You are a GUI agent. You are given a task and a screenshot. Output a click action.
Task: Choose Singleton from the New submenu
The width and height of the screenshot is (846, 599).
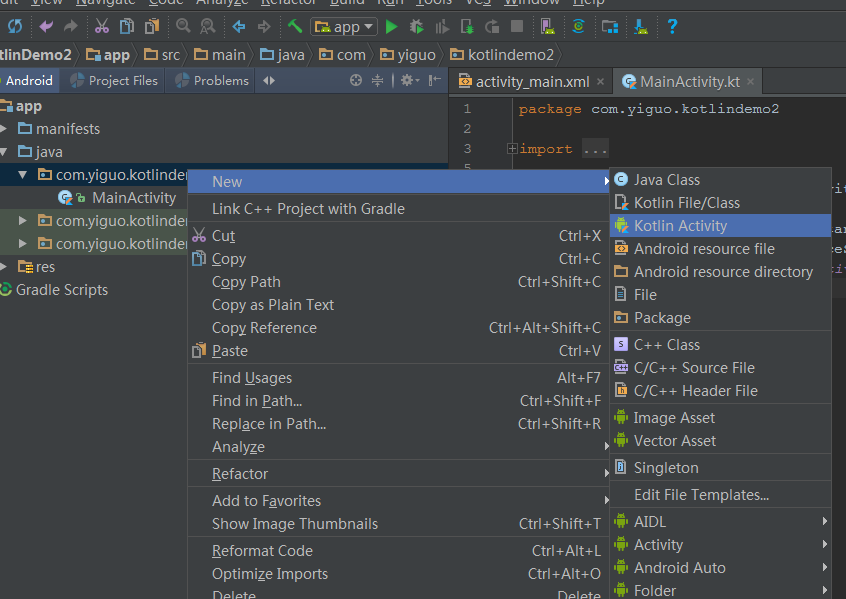[x=720, y=468]
